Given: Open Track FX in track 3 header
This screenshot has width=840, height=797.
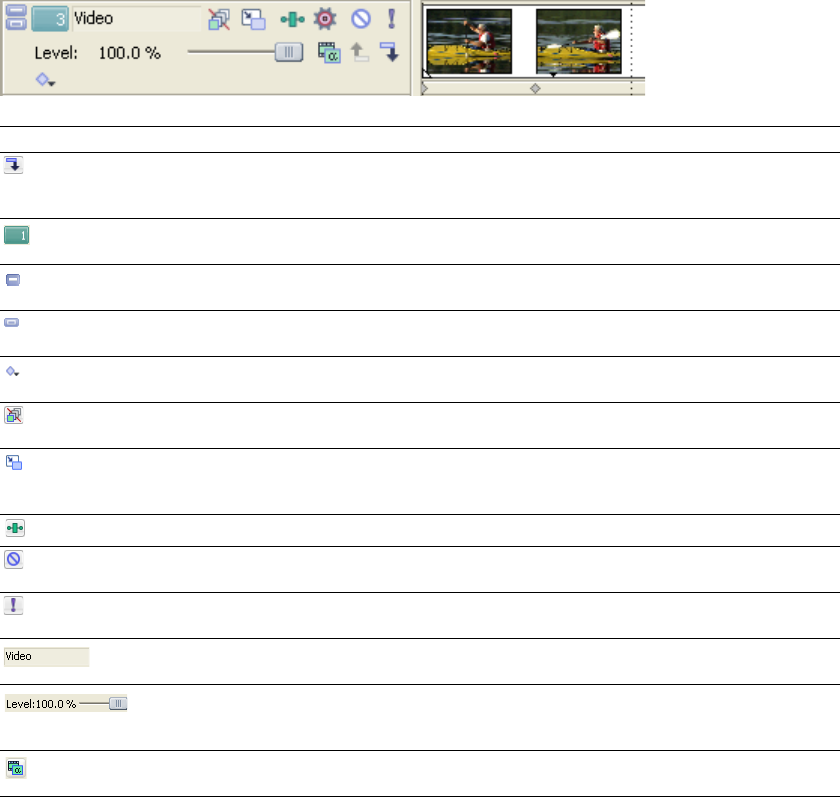Looking at the screenshot, I should click(292, 20).
